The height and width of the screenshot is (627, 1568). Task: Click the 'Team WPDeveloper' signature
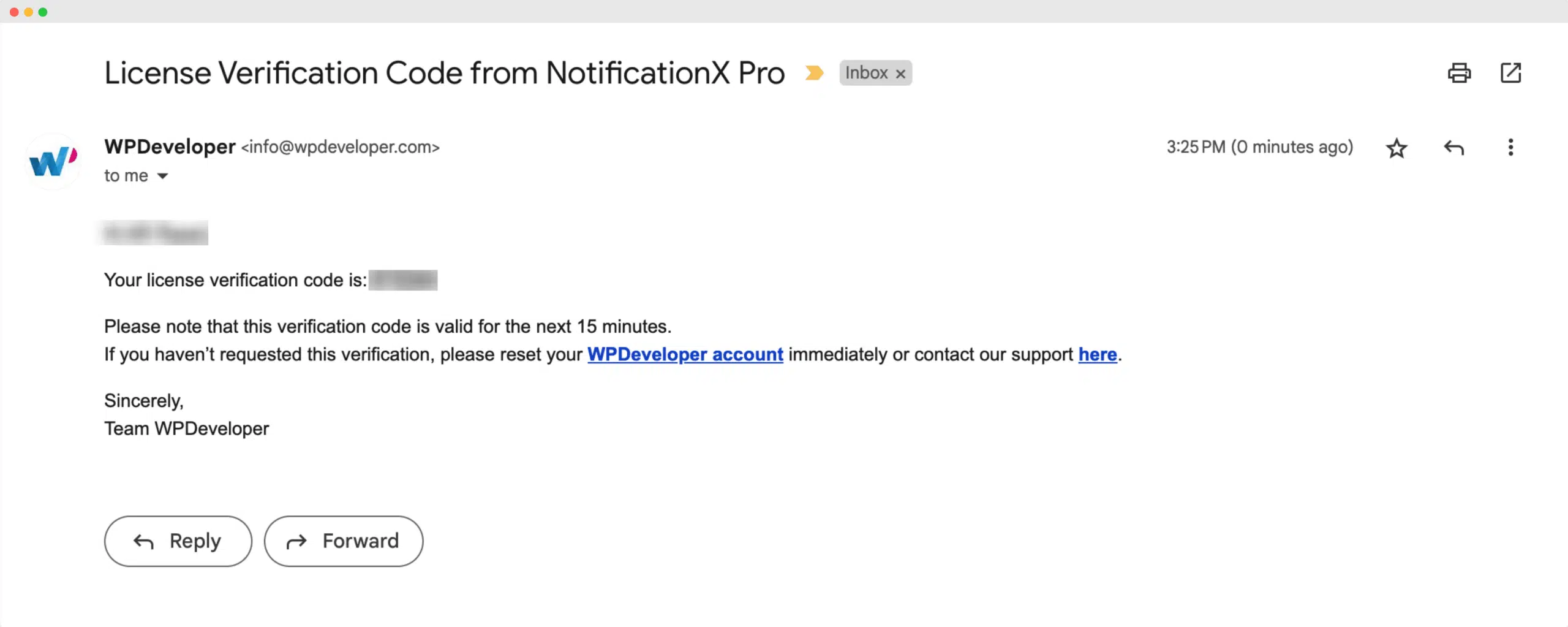187,428
